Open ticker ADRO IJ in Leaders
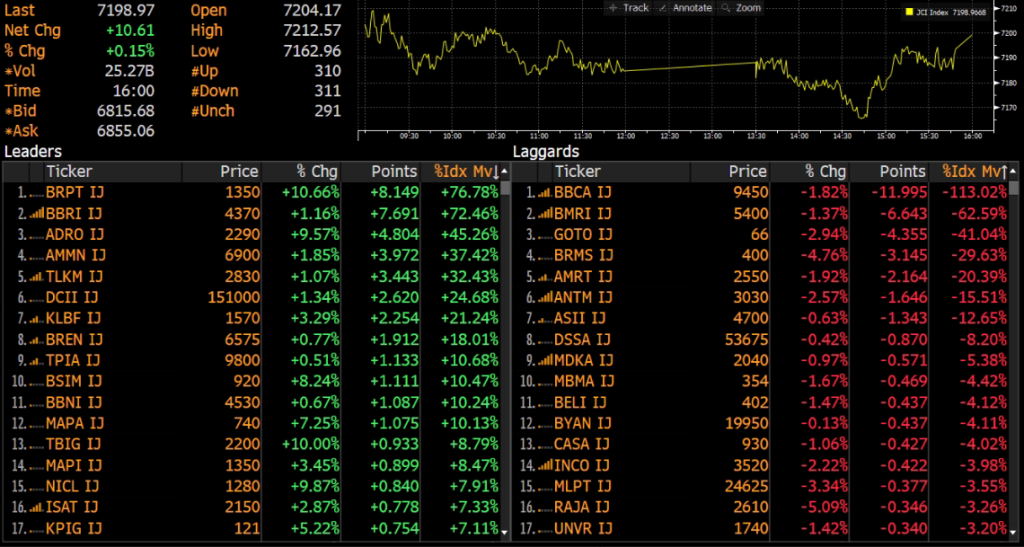Screen dimensions: 1024x547 [x=75, y=234]
